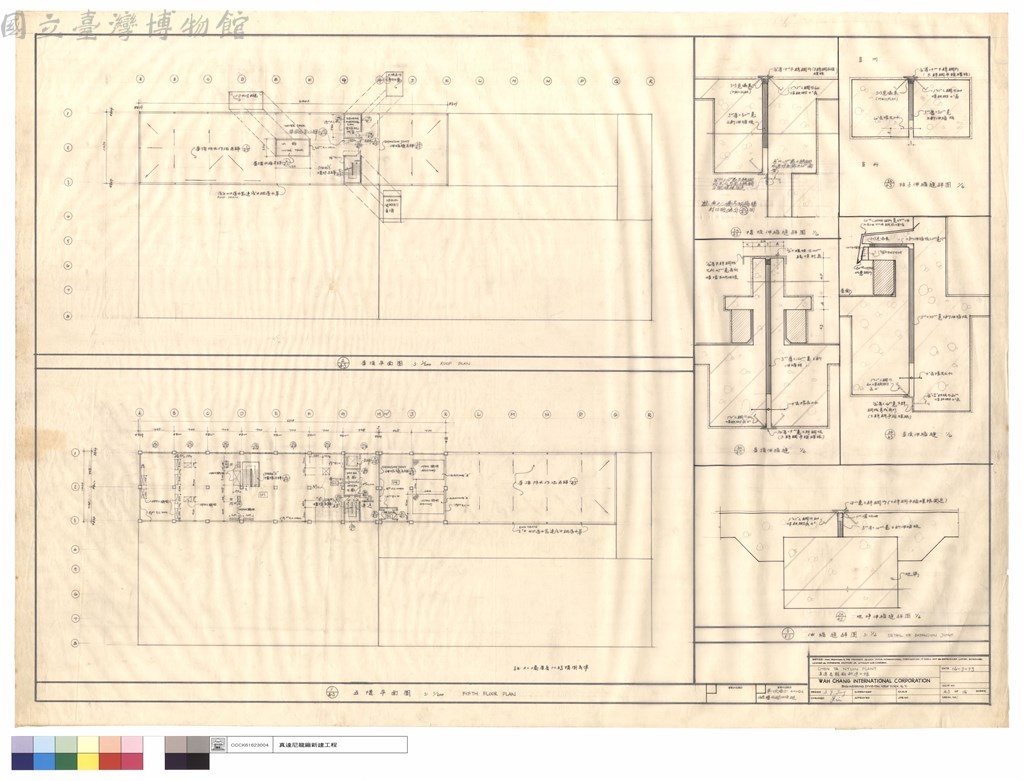Click the catalog number field
This screenshot has height=781, width=1024.
248,744
